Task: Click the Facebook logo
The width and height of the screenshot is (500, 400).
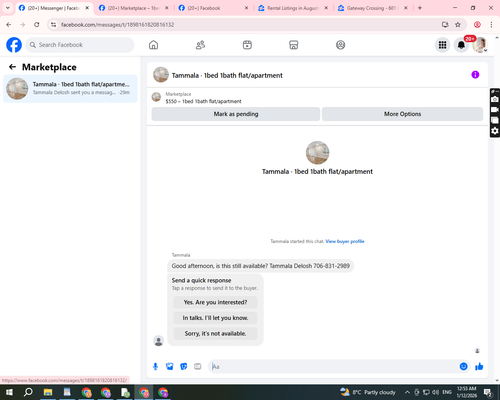Action: click(14, 45)
